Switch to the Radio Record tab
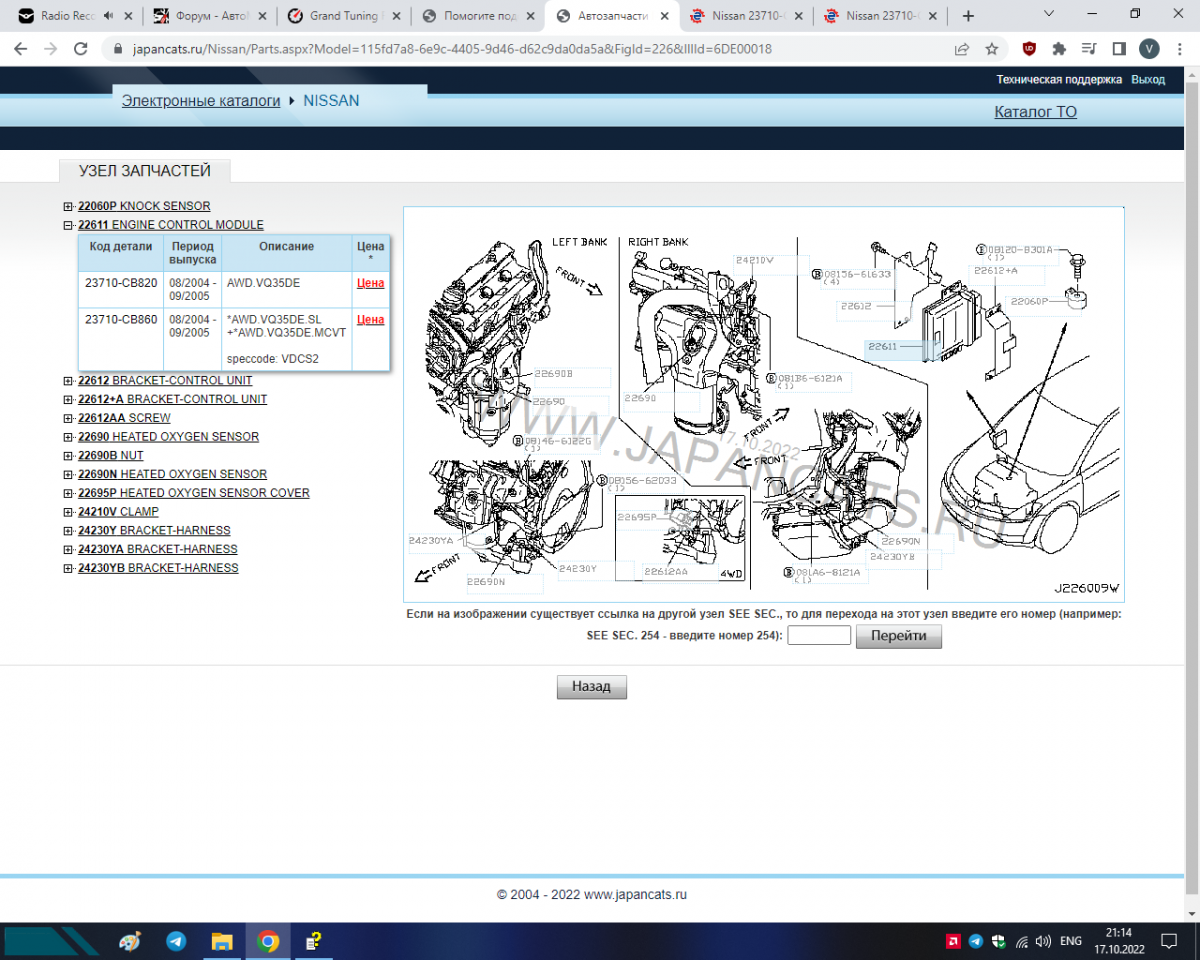 click(68, 16)
